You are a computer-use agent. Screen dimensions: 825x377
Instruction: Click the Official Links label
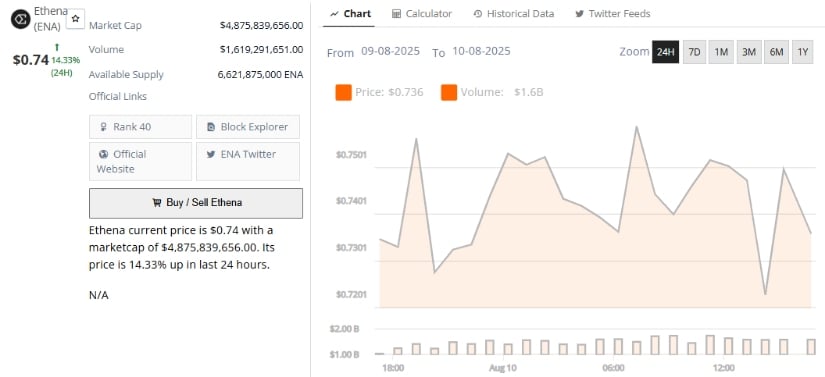(118, 97)
